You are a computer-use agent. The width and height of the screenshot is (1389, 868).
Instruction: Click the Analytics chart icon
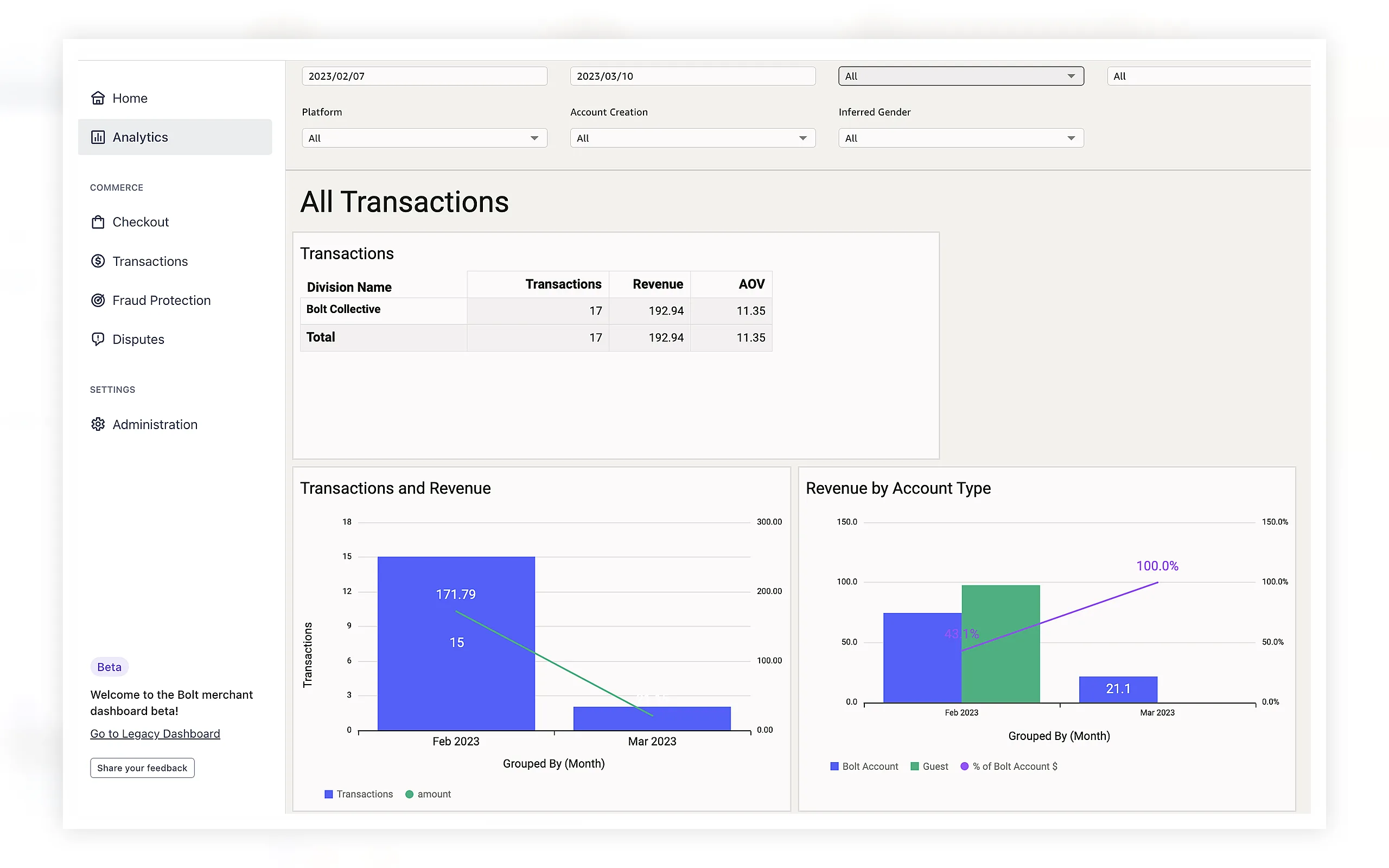(x=98, y=137)
